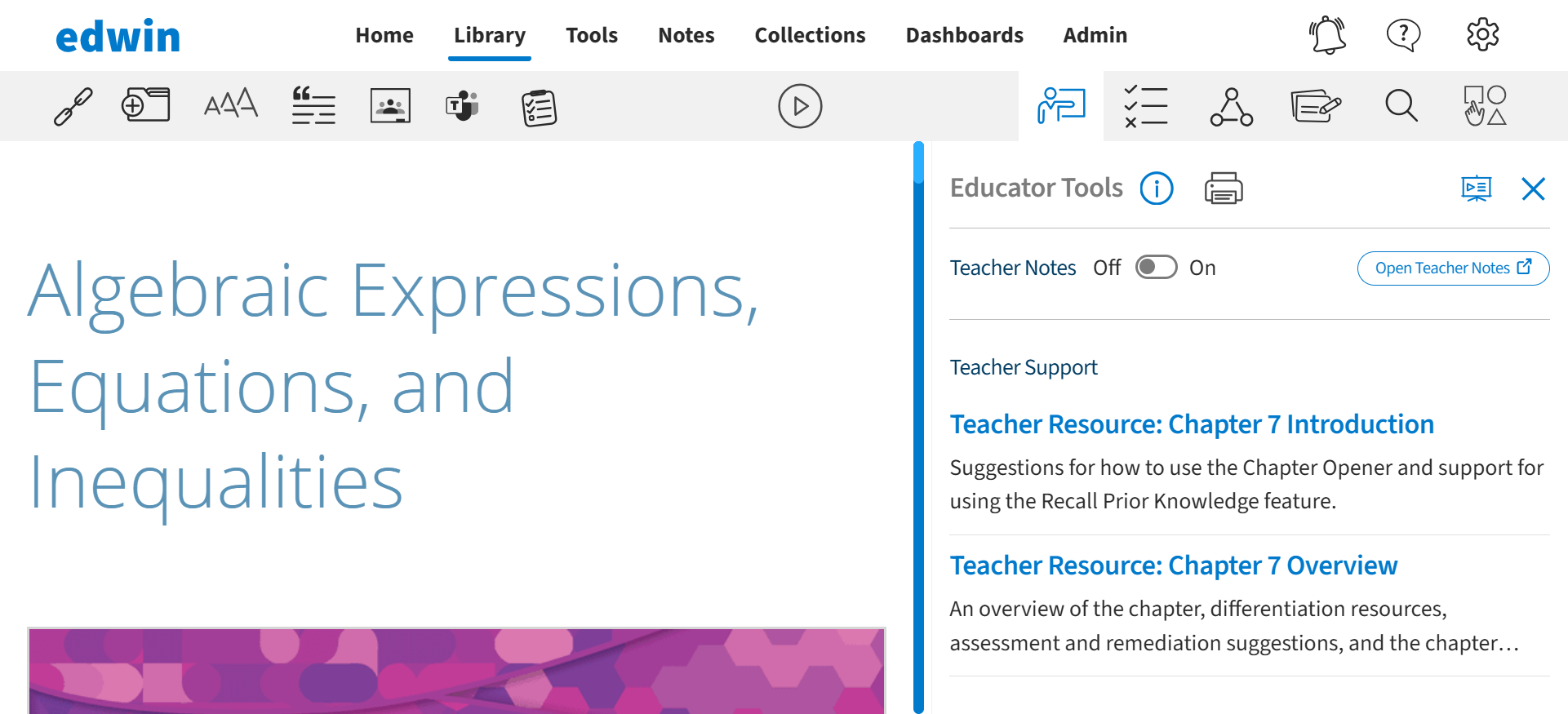Toggle Teacher Notes switch on
This screenshot has height=714, width=1568.
coord(1157,268)
